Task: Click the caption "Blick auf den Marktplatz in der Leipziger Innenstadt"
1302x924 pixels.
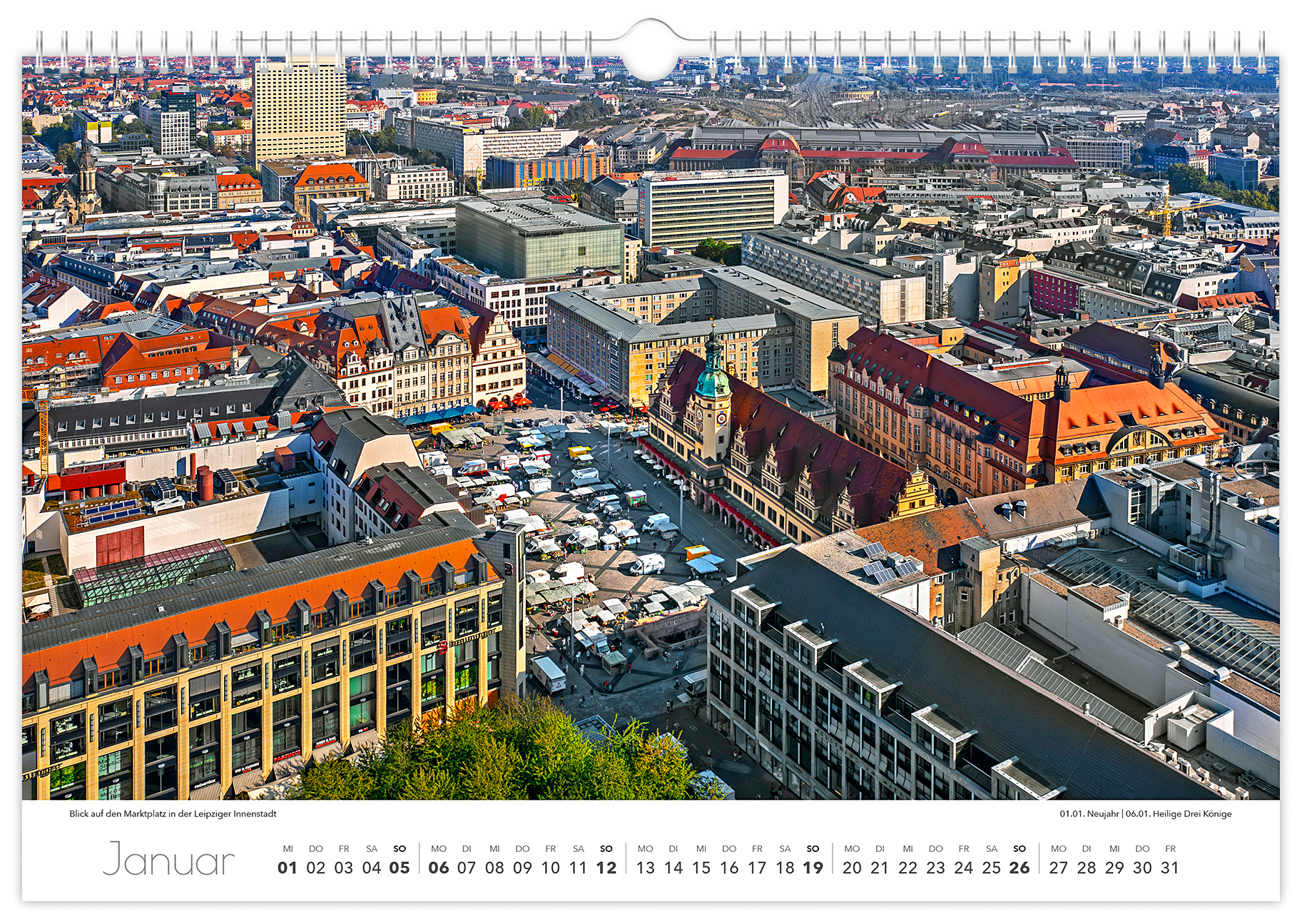Action: coord(173,813)
